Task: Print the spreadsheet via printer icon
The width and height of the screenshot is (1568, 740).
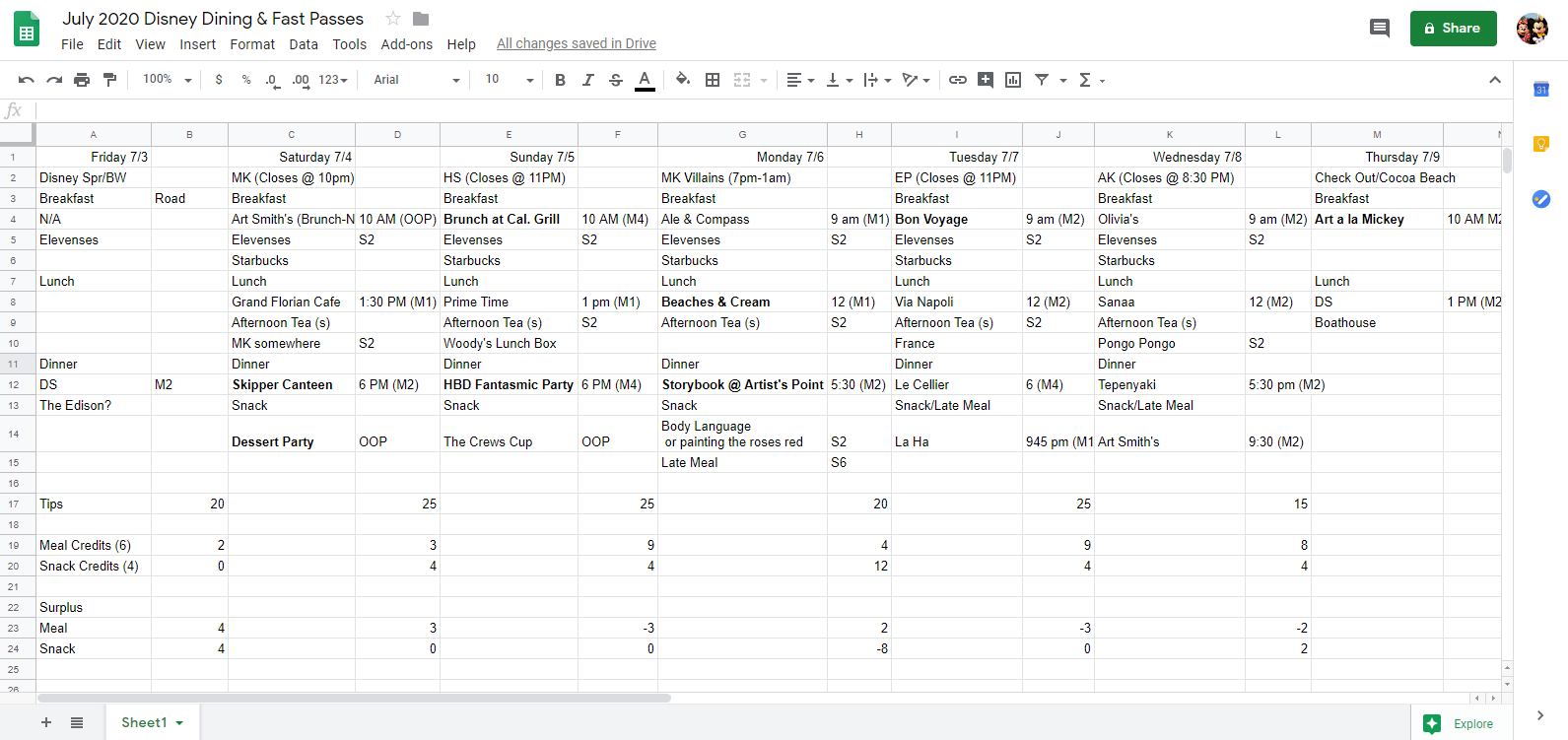Action: click(x=82, y=80)
